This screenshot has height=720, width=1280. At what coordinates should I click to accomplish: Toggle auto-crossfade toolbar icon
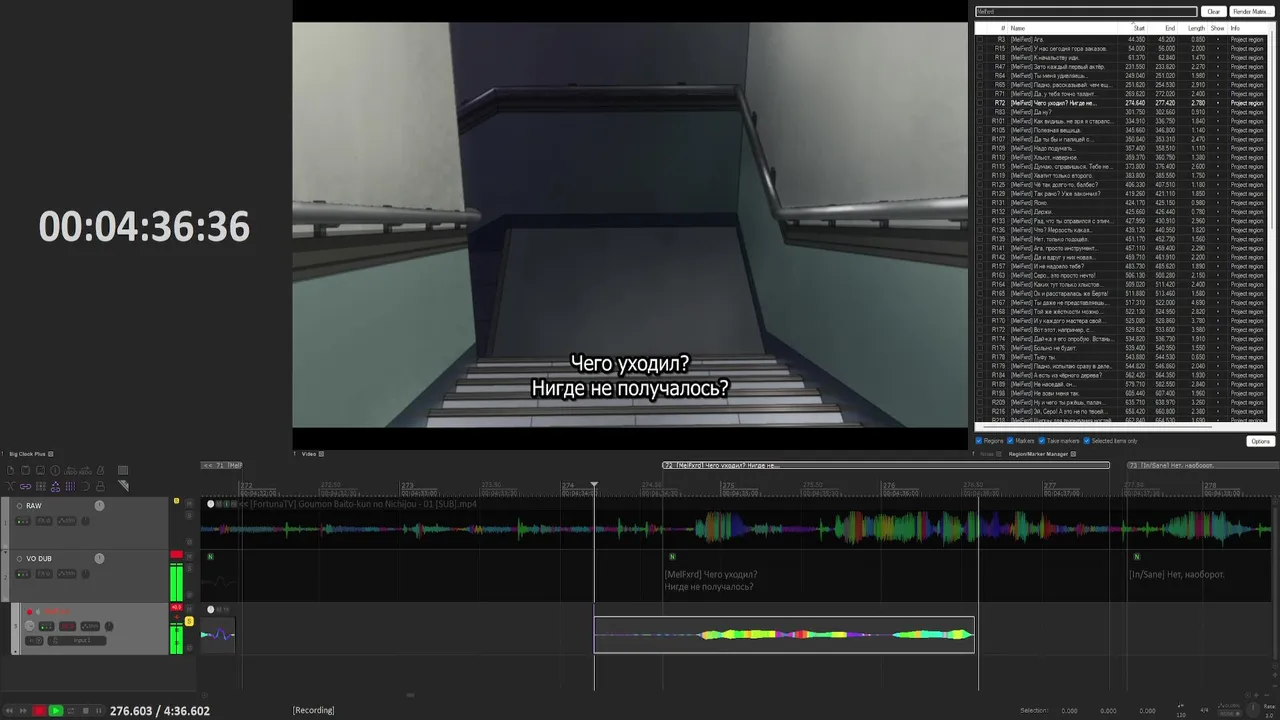10,486
